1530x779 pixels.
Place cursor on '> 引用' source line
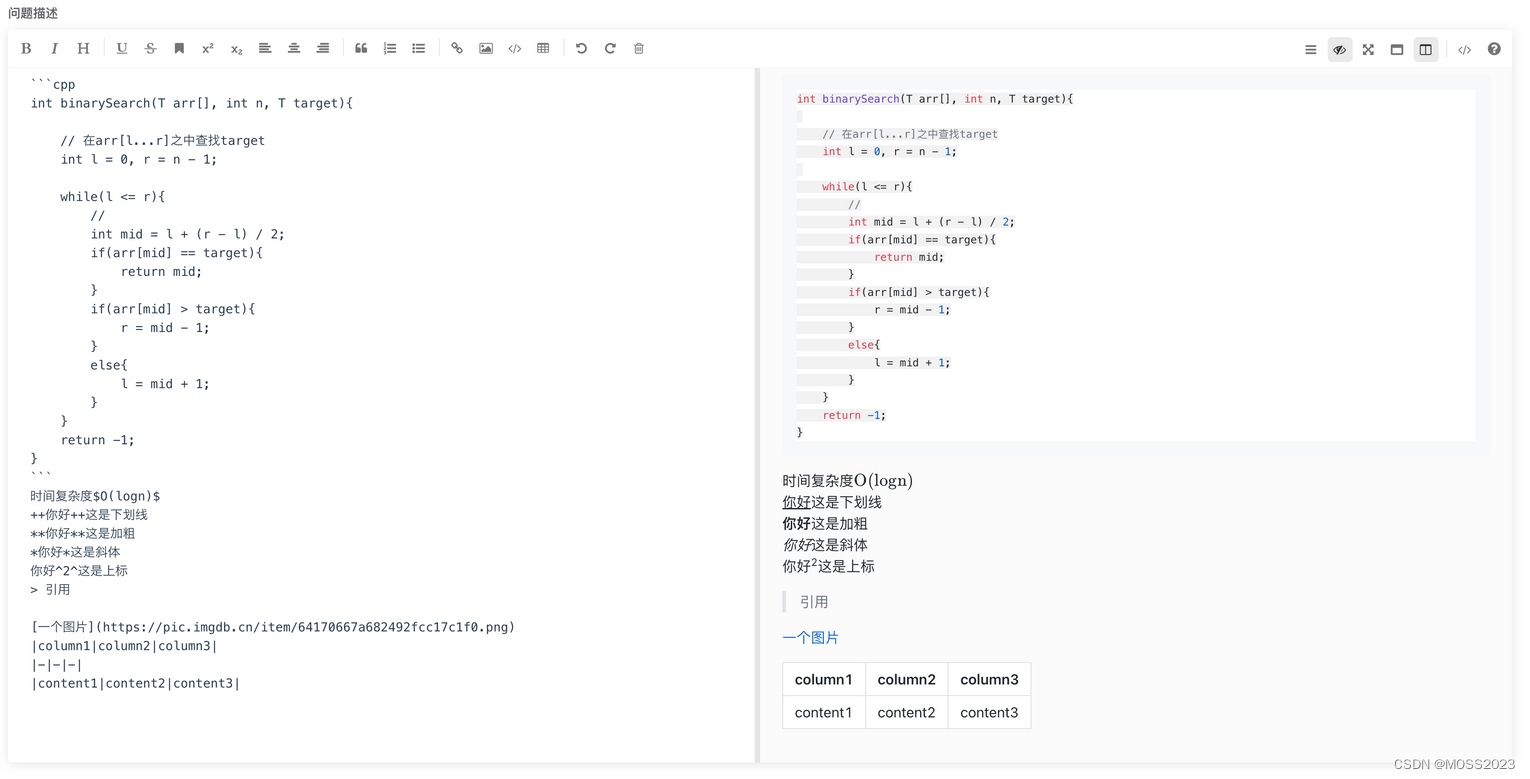click(x=50, y=590)
